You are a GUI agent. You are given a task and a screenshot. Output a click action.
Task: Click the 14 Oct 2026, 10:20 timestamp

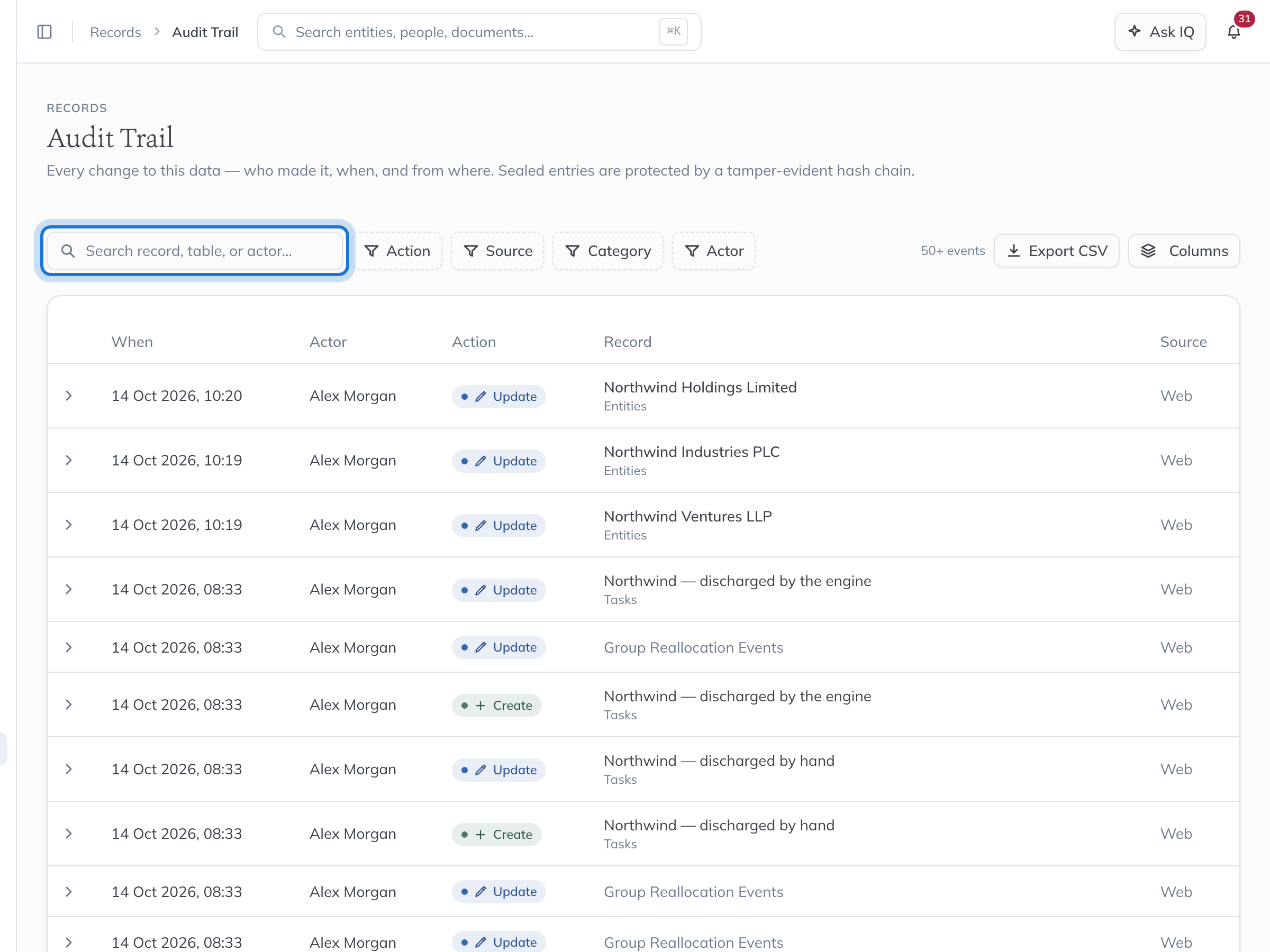pos(177,396)
